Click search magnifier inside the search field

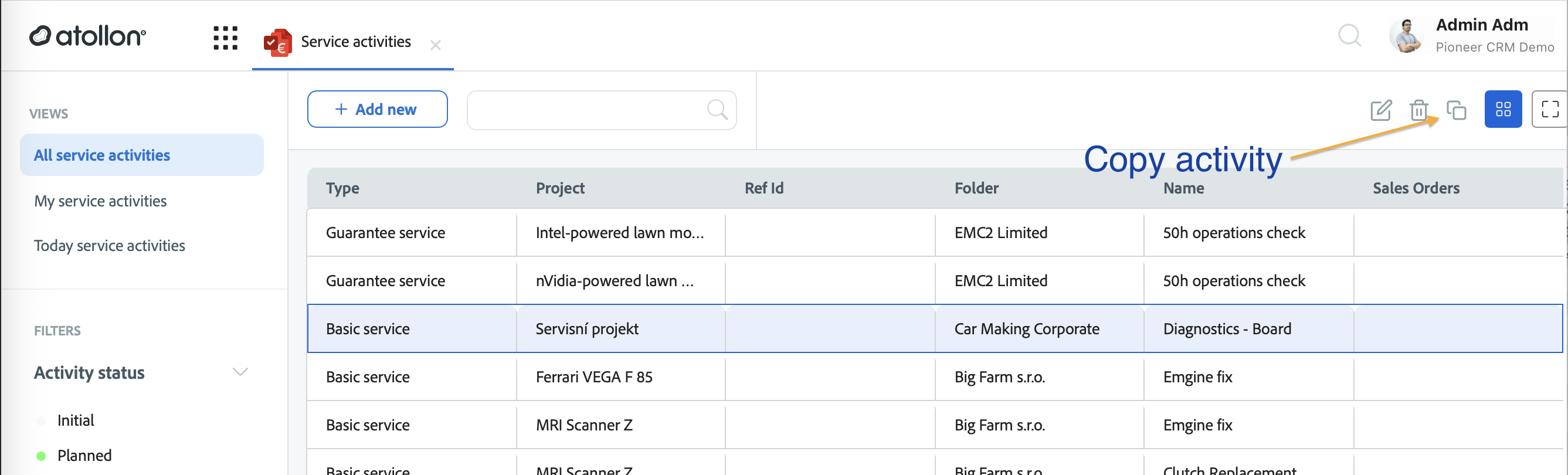(717, 110)
